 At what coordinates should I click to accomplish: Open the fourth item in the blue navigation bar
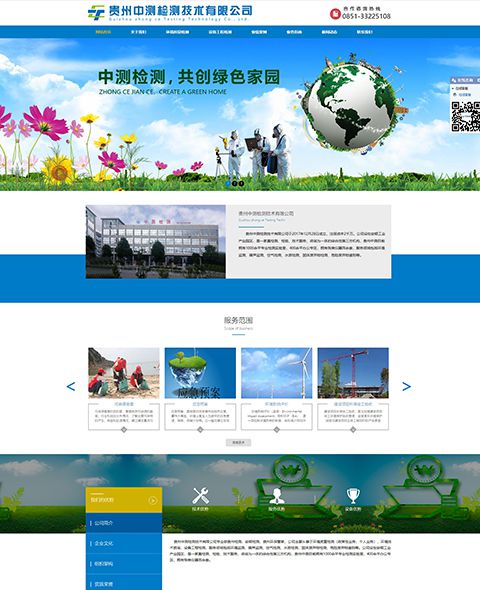pyautogui.click(x=220, y=32)
